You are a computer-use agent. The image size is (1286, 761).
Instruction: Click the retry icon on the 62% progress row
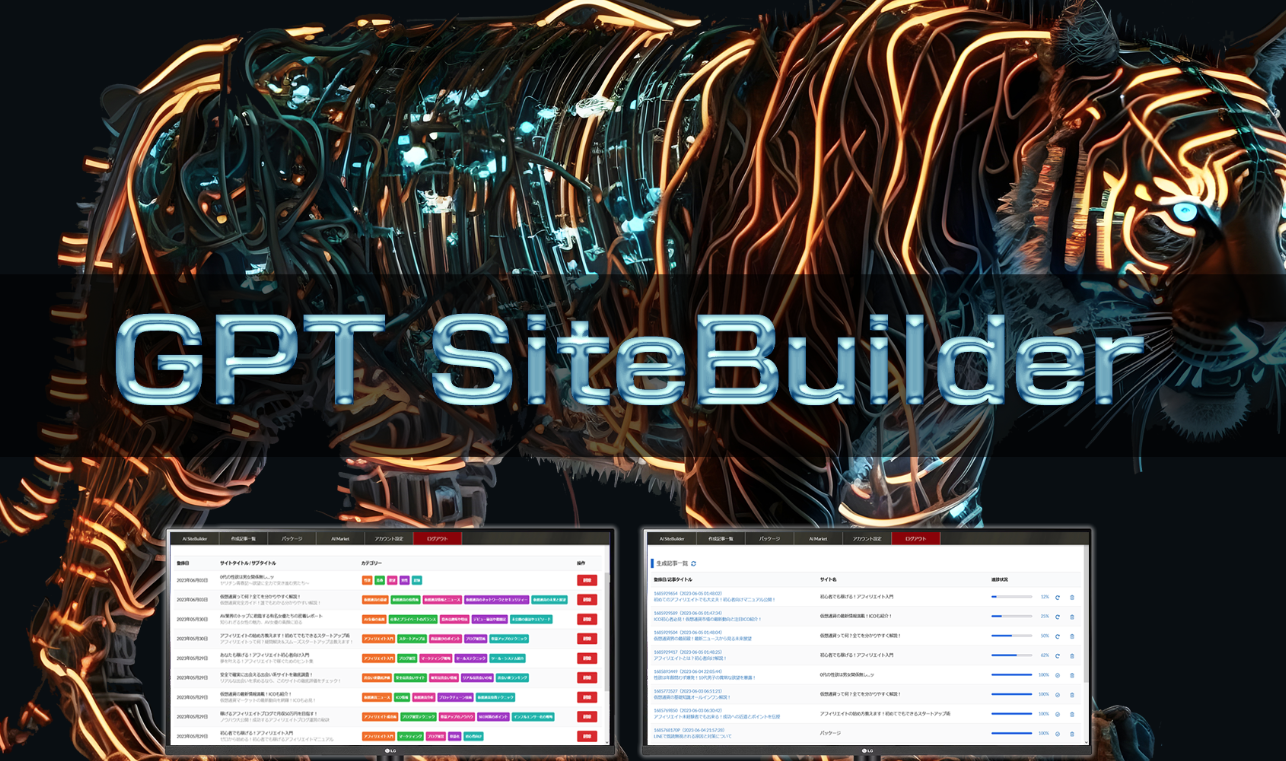1058,656
